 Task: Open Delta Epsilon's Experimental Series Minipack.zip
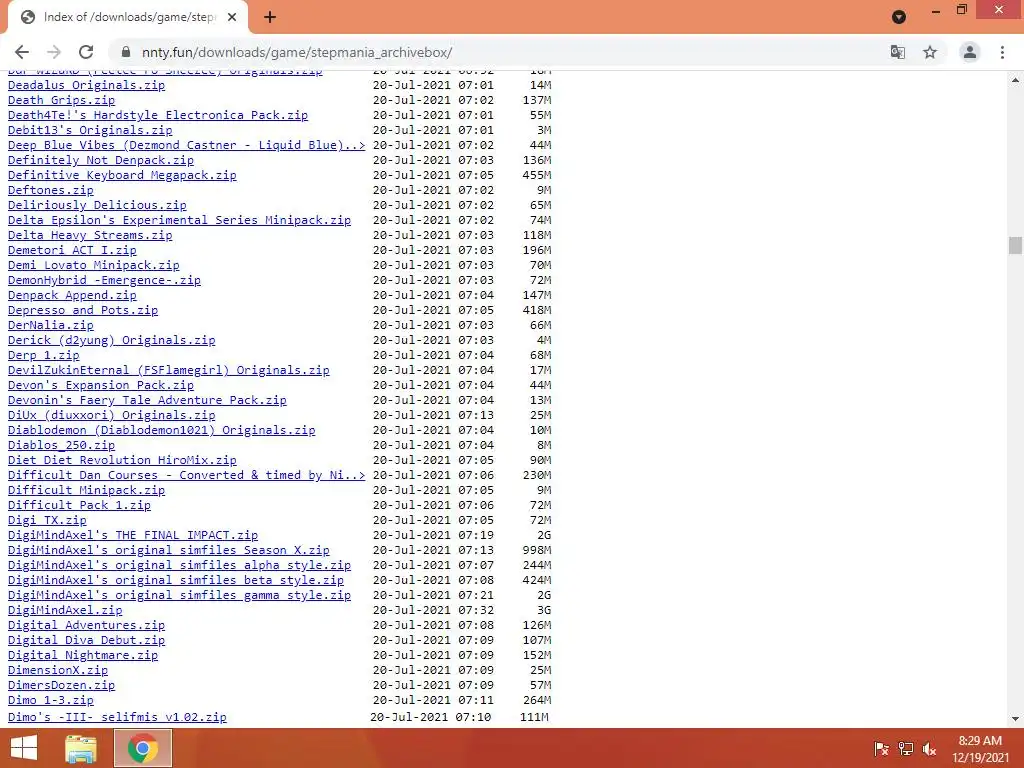(x=180, y=220)
